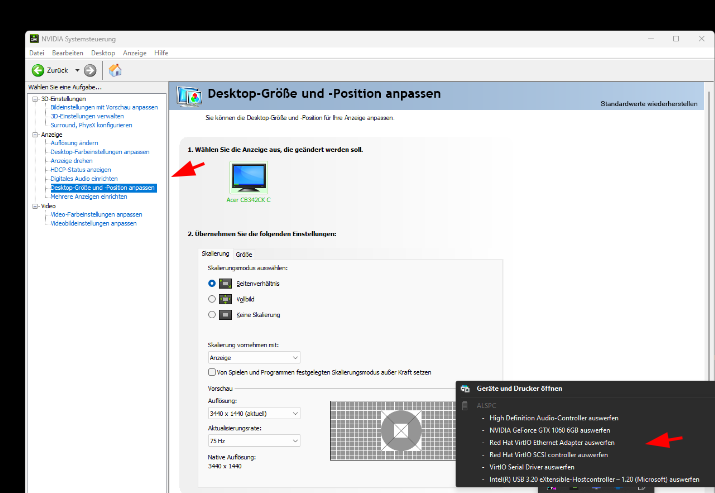The image size is (715, 493).
Task: Open the Aktualisierungsrate 75 Hz dropdown
Action: click(254, 441)
